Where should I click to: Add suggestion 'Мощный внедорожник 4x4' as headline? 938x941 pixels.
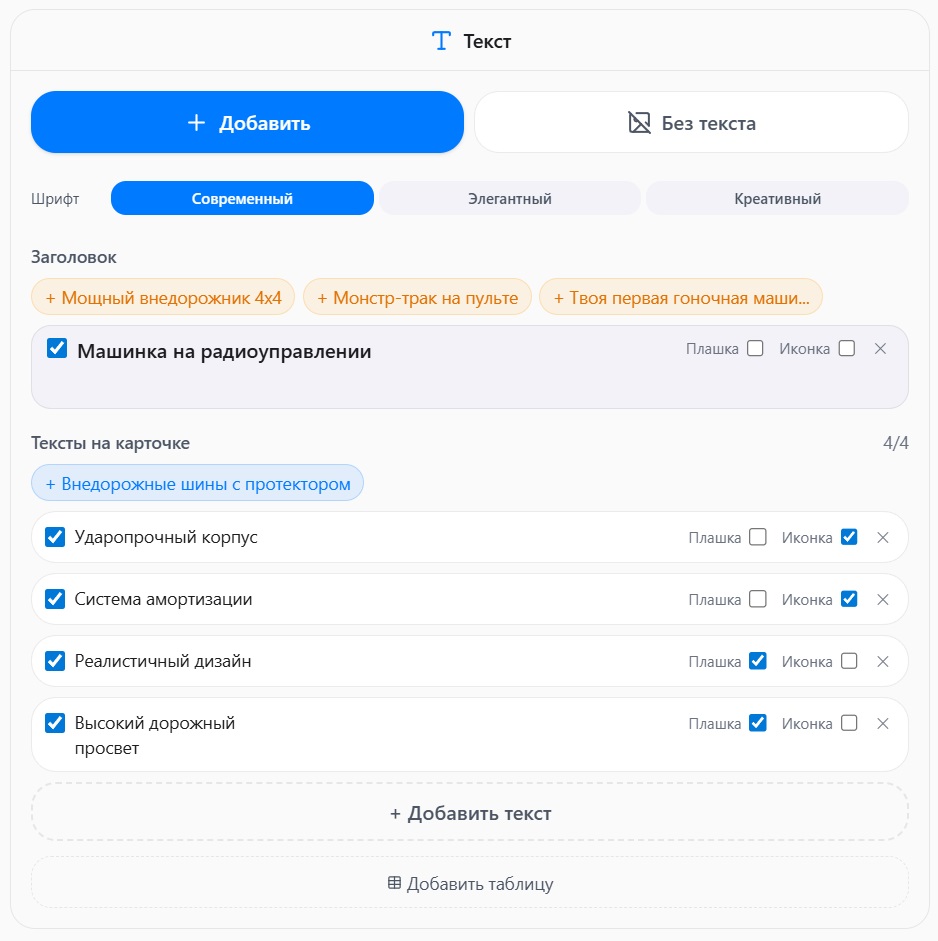tap(163, 298)
